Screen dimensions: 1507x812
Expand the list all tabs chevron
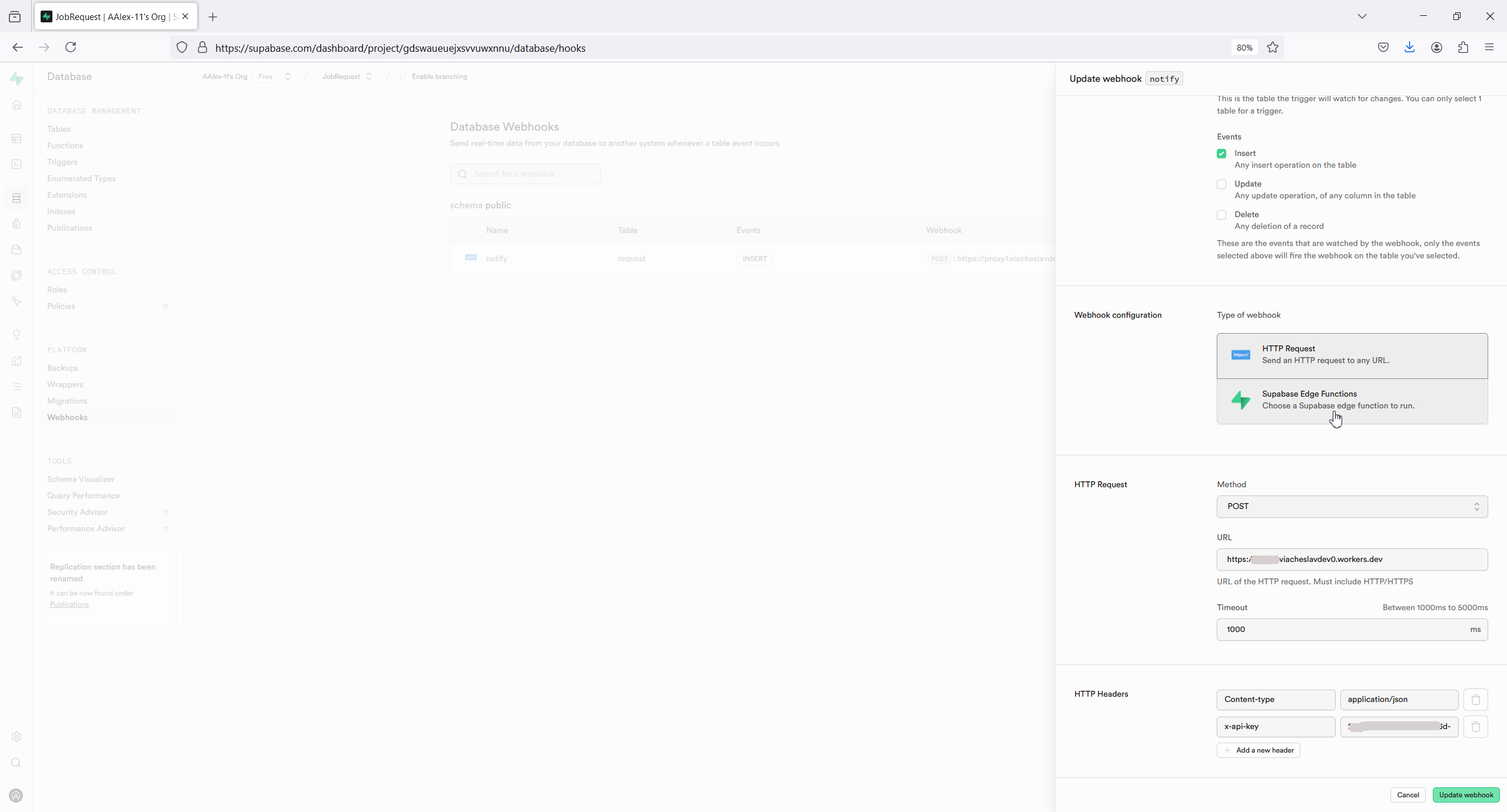[x=1362, y=16]
